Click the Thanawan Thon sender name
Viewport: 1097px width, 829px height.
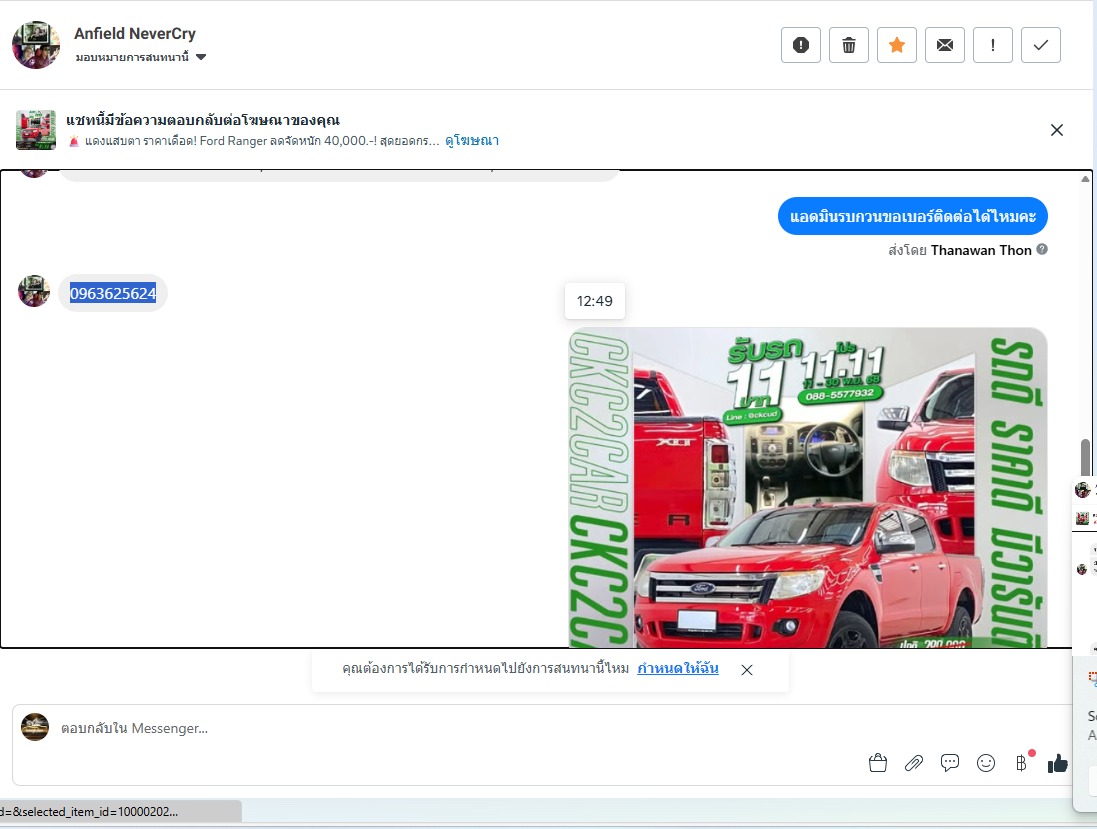[x=981, y=250]
